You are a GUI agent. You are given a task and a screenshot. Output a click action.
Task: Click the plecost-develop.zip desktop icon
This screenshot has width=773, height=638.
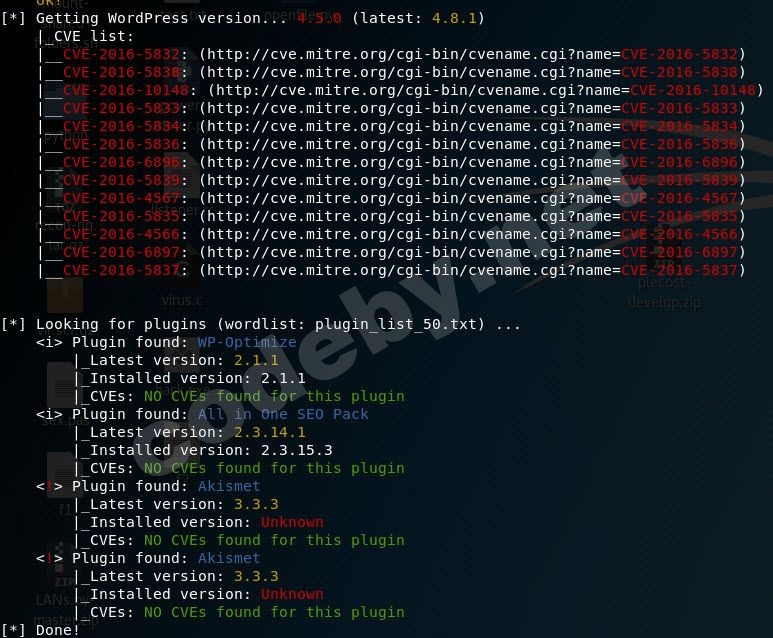point(664,292)
